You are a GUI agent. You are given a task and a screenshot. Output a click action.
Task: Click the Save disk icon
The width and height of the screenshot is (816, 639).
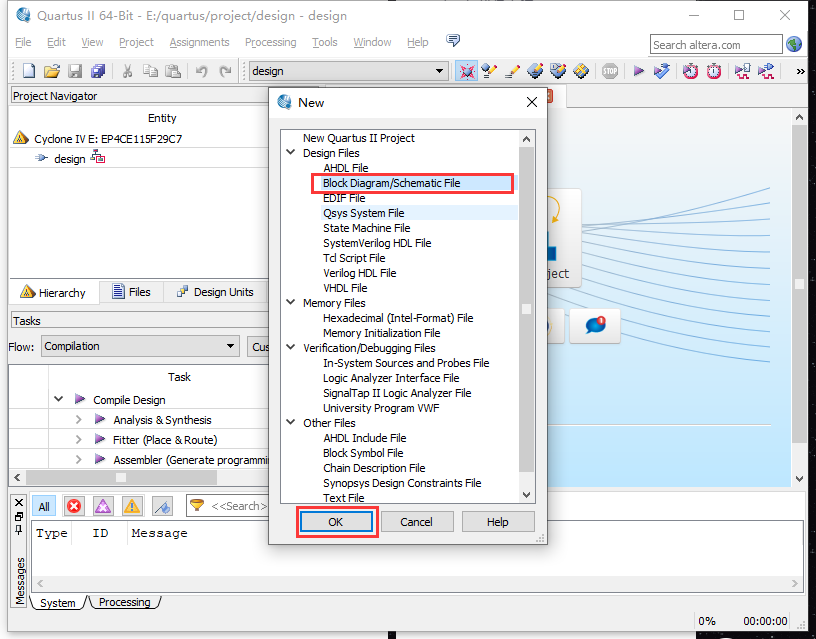pos(75,71)
